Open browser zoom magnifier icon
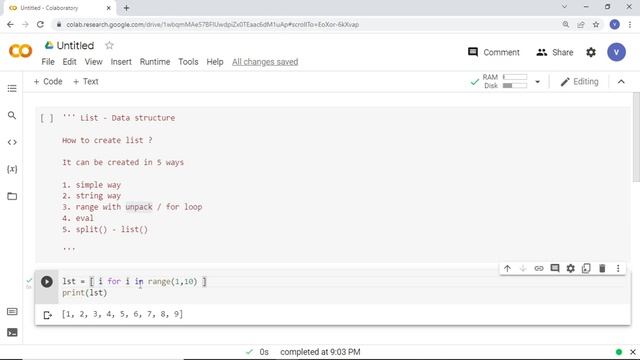 tap(566, 24)
